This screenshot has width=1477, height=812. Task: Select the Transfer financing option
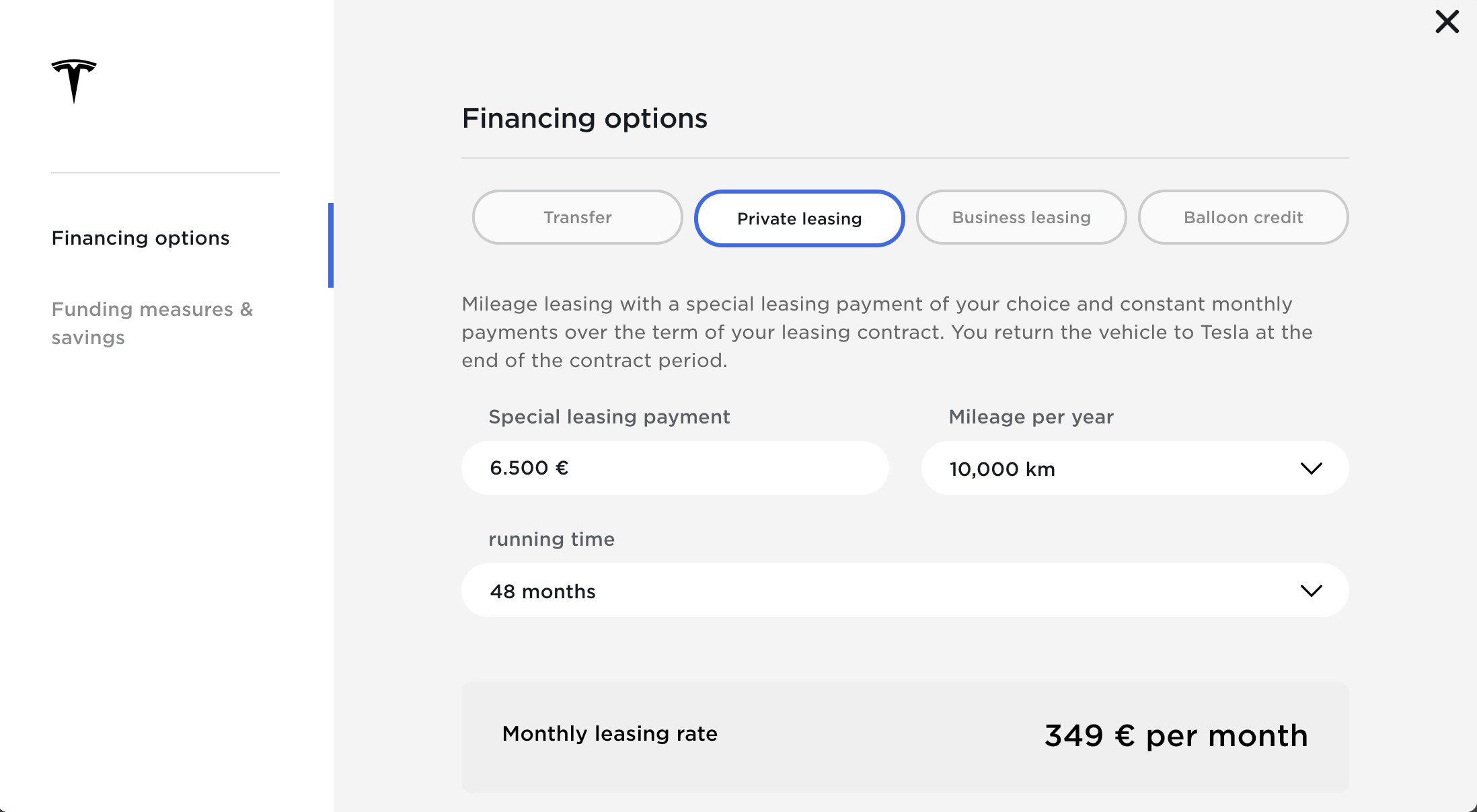pyautogui.click(x=578, y=218)
